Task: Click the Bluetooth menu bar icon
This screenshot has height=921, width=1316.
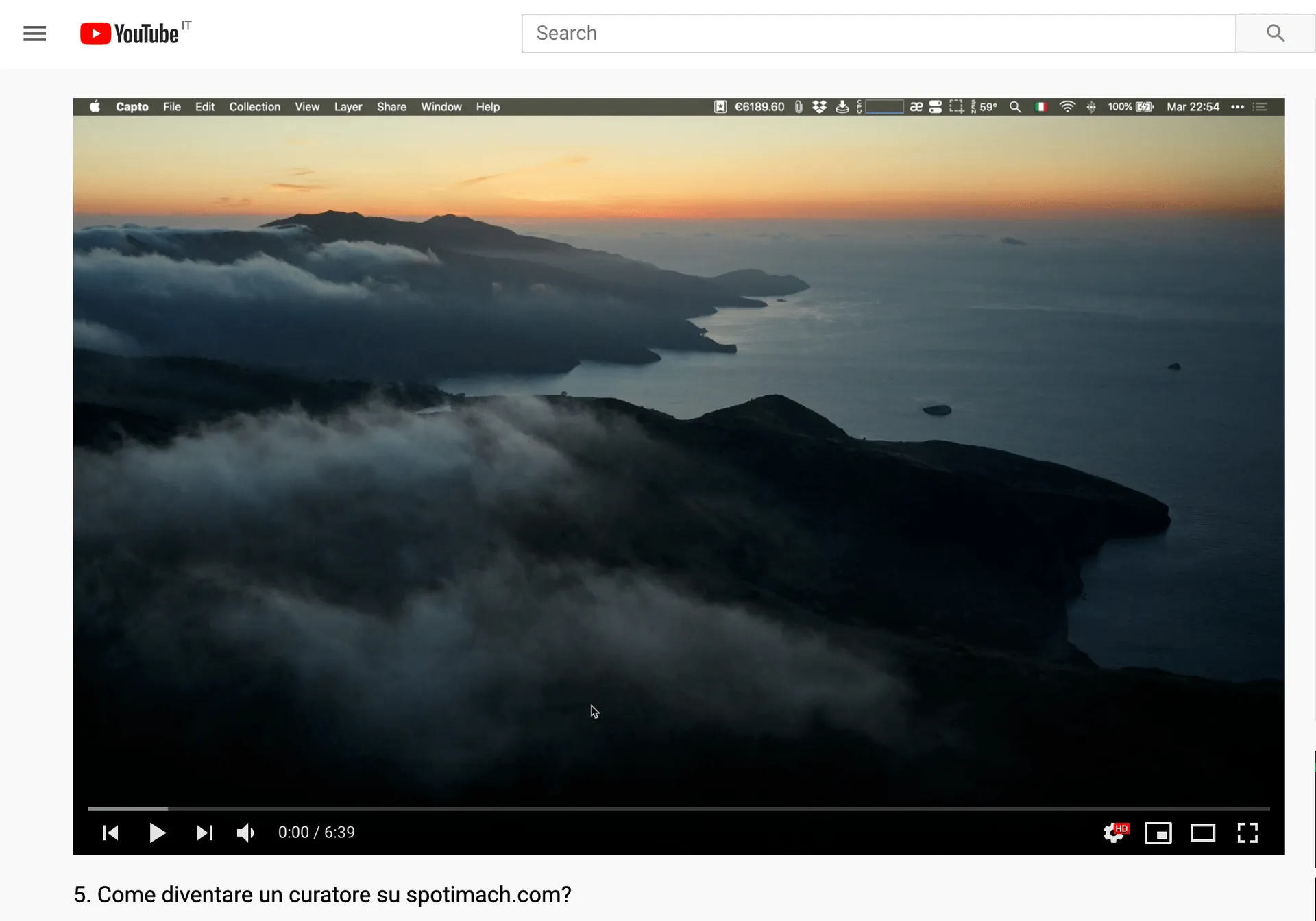Action: 1091,107
